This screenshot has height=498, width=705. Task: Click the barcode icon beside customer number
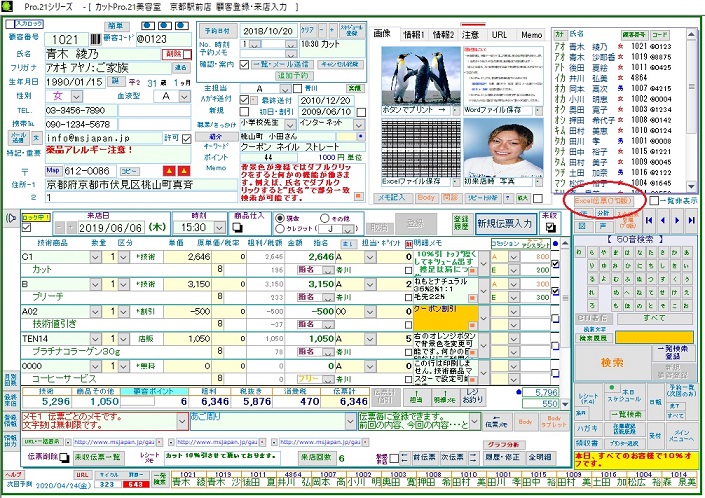[95, 39]
